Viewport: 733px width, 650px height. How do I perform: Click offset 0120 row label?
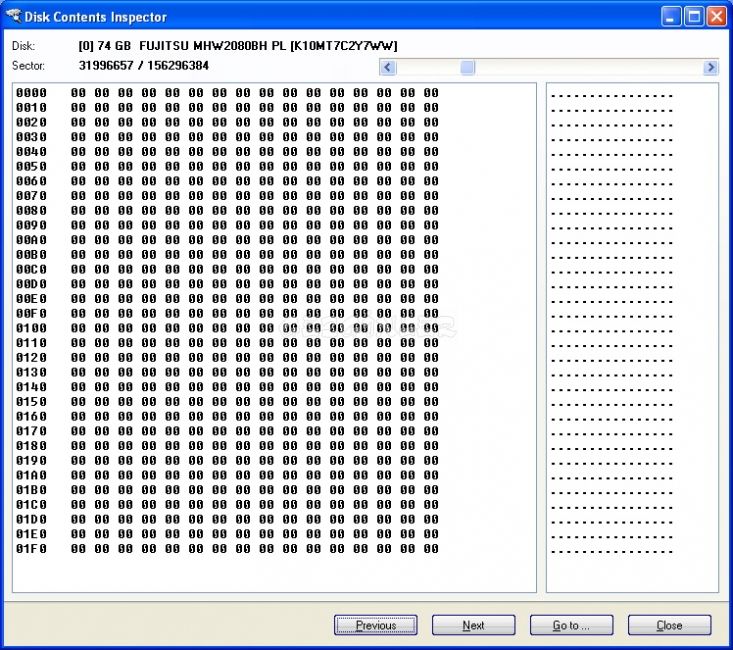click(31, 358)
